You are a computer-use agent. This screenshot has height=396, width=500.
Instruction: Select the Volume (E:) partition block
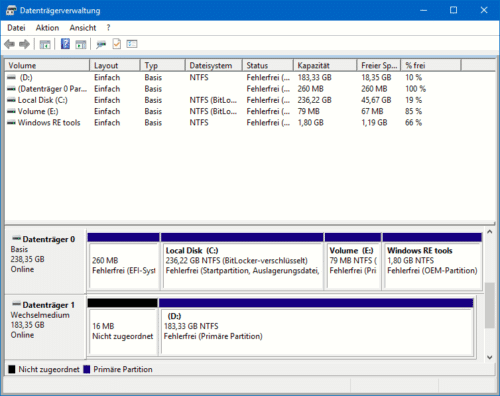(353, 261)
